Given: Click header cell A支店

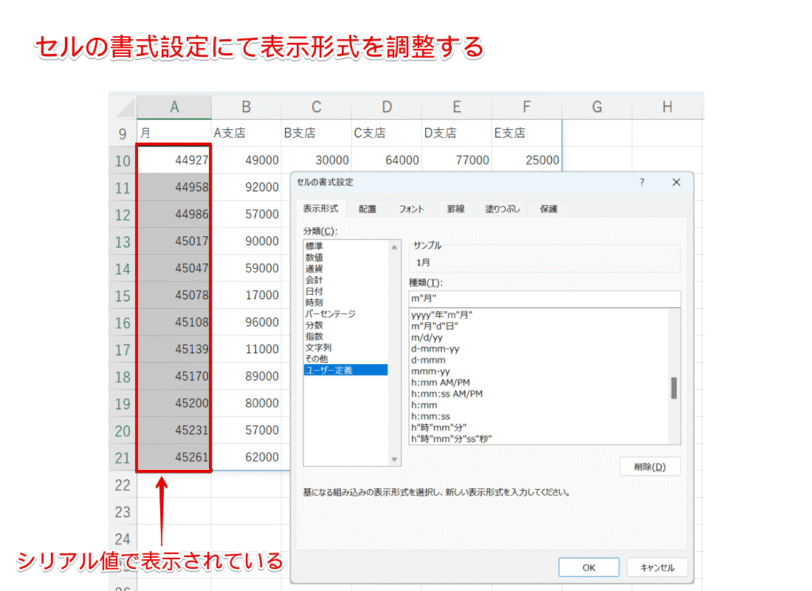Looking at the screenshot, I should [246, 133].
